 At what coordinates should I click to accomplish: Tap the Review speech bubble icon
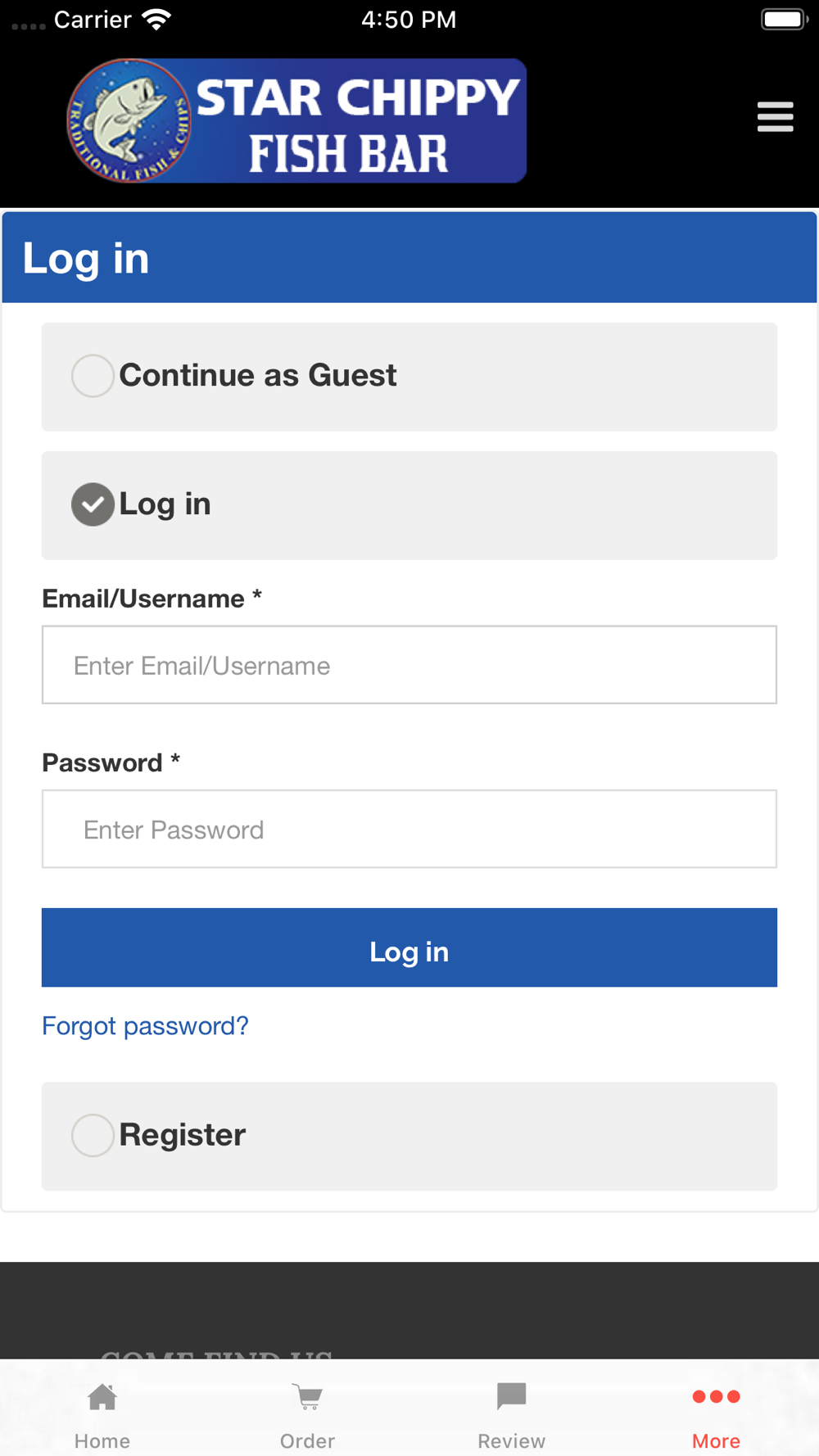[512, 1396]
